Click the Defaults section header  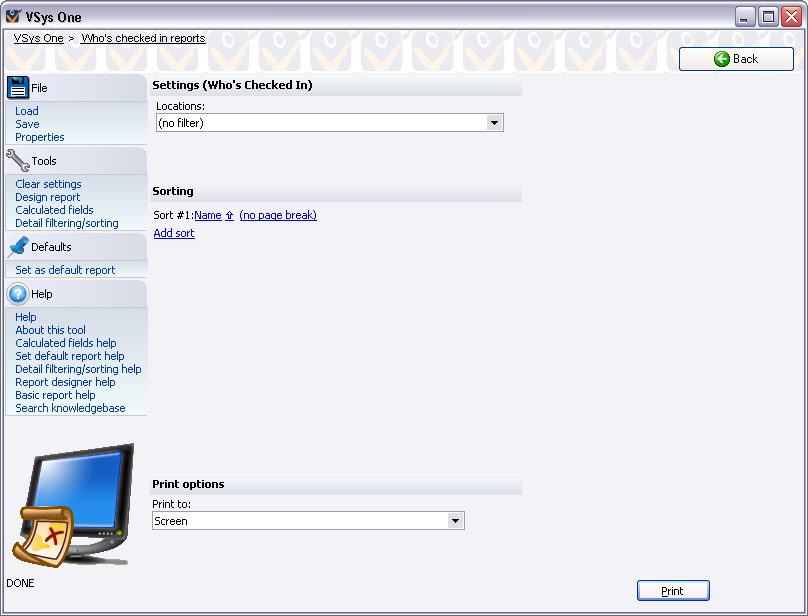click(76, 247)
